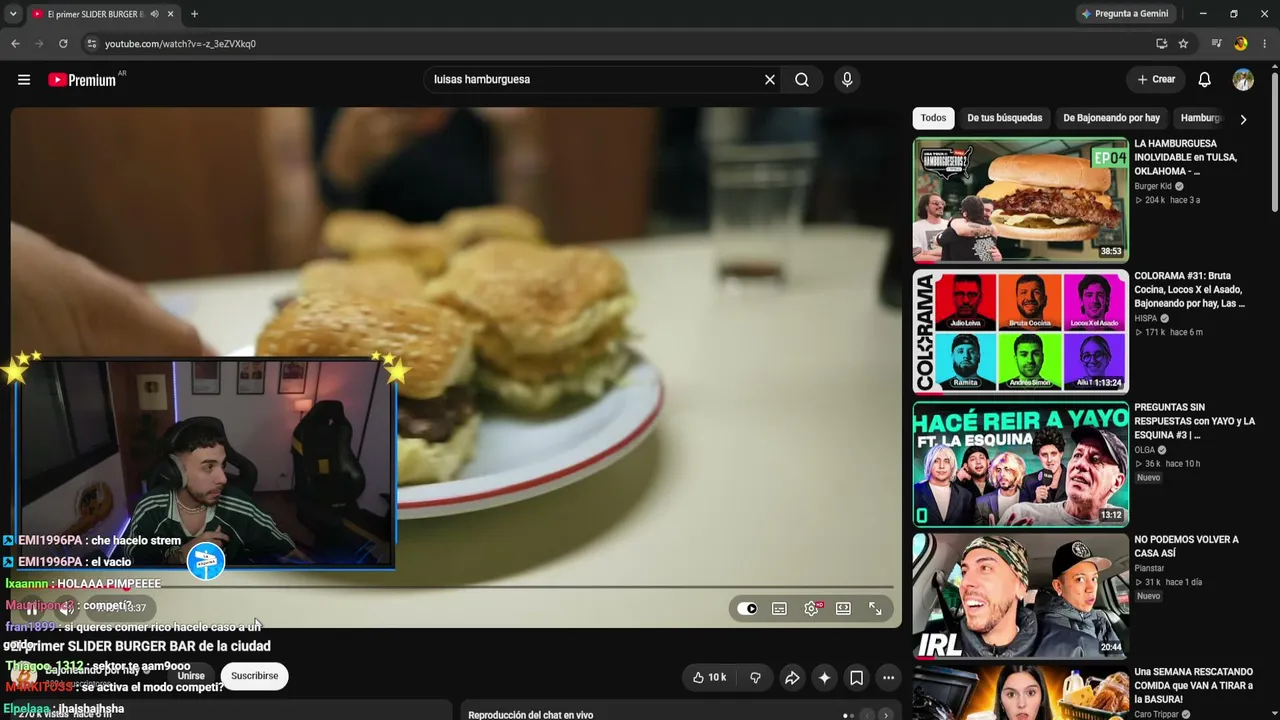Screen dimensions: 1280x720
Task: Reload the page in Chrome
Action: tap(63, 44)
